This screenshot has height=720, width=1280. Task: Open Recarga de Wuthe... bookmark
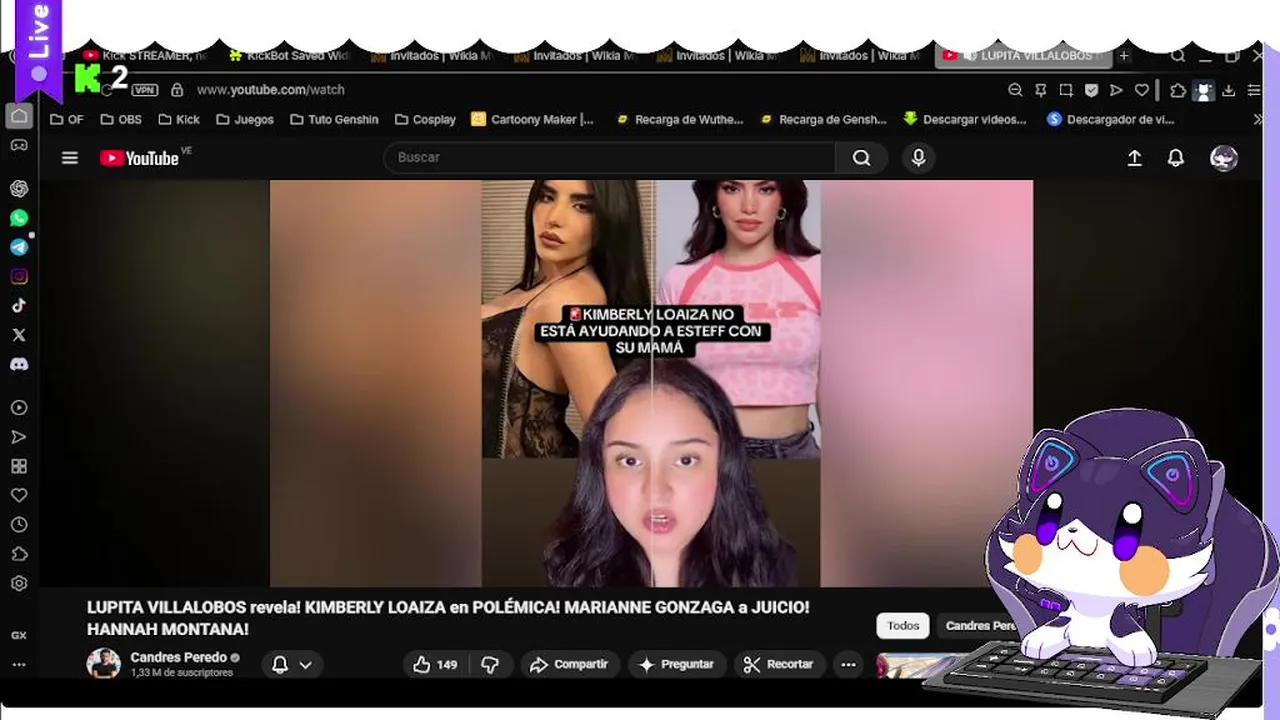[680, 119]
